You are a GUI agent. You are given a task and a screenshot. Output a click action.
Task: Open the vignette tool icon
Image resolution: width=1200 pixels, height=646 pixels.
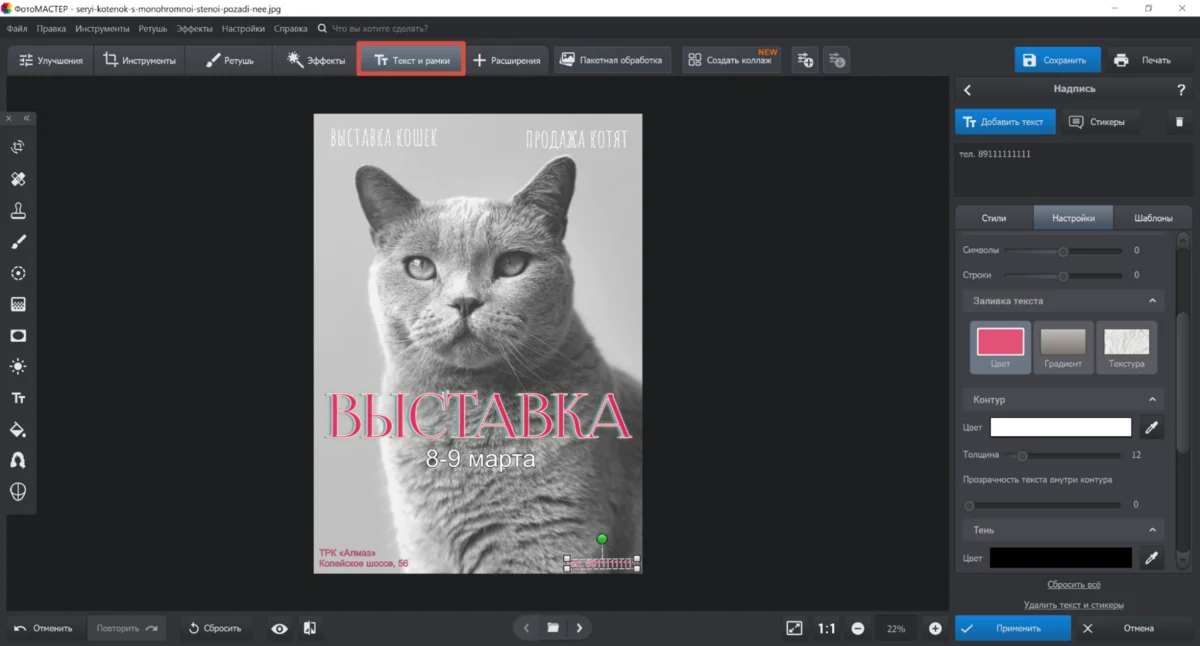(17, 335)
